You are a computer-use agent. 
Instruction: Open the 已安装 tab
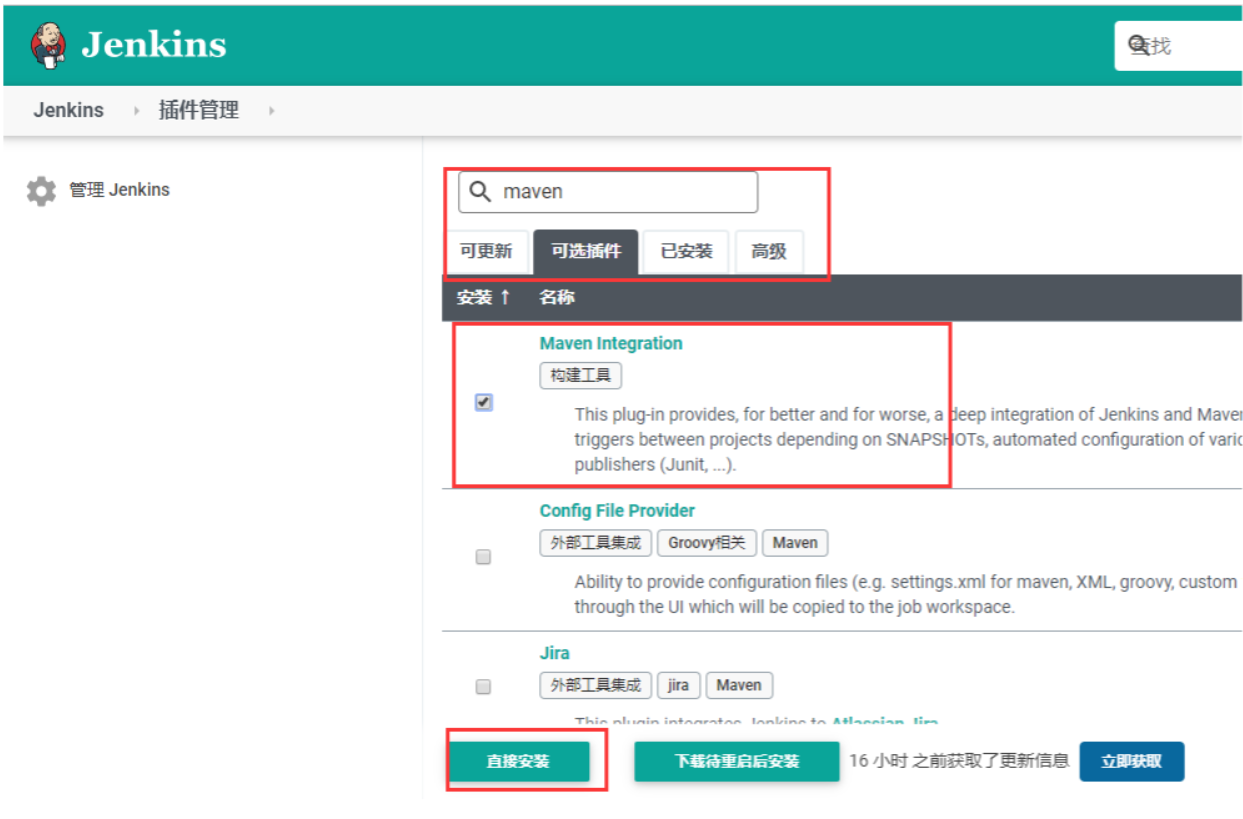[687, 251]
